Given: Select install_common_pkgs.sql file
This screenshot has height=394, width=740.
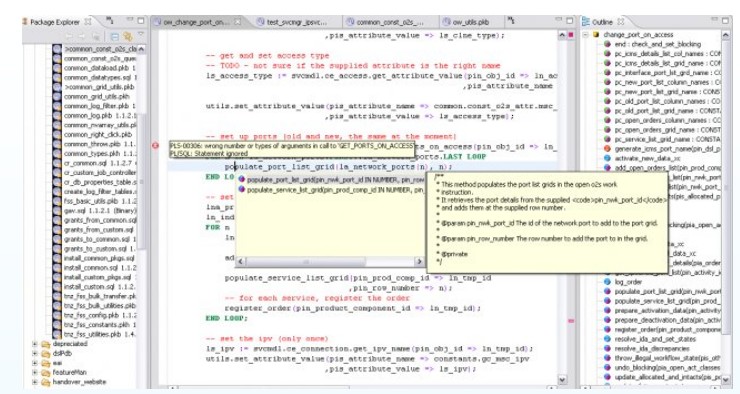Looking at the screenshot, I should tap(99, 258).
